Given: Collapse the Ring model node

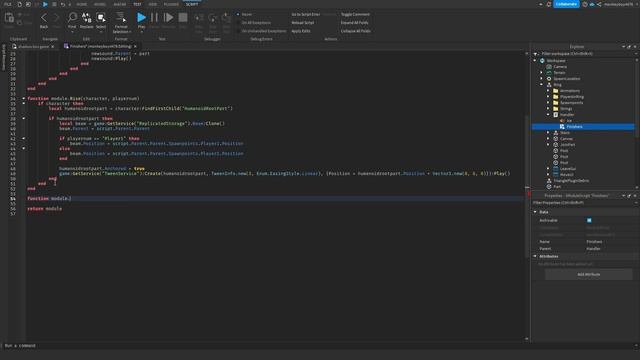Looking at the screenshot, I should [x=542, y=84].
